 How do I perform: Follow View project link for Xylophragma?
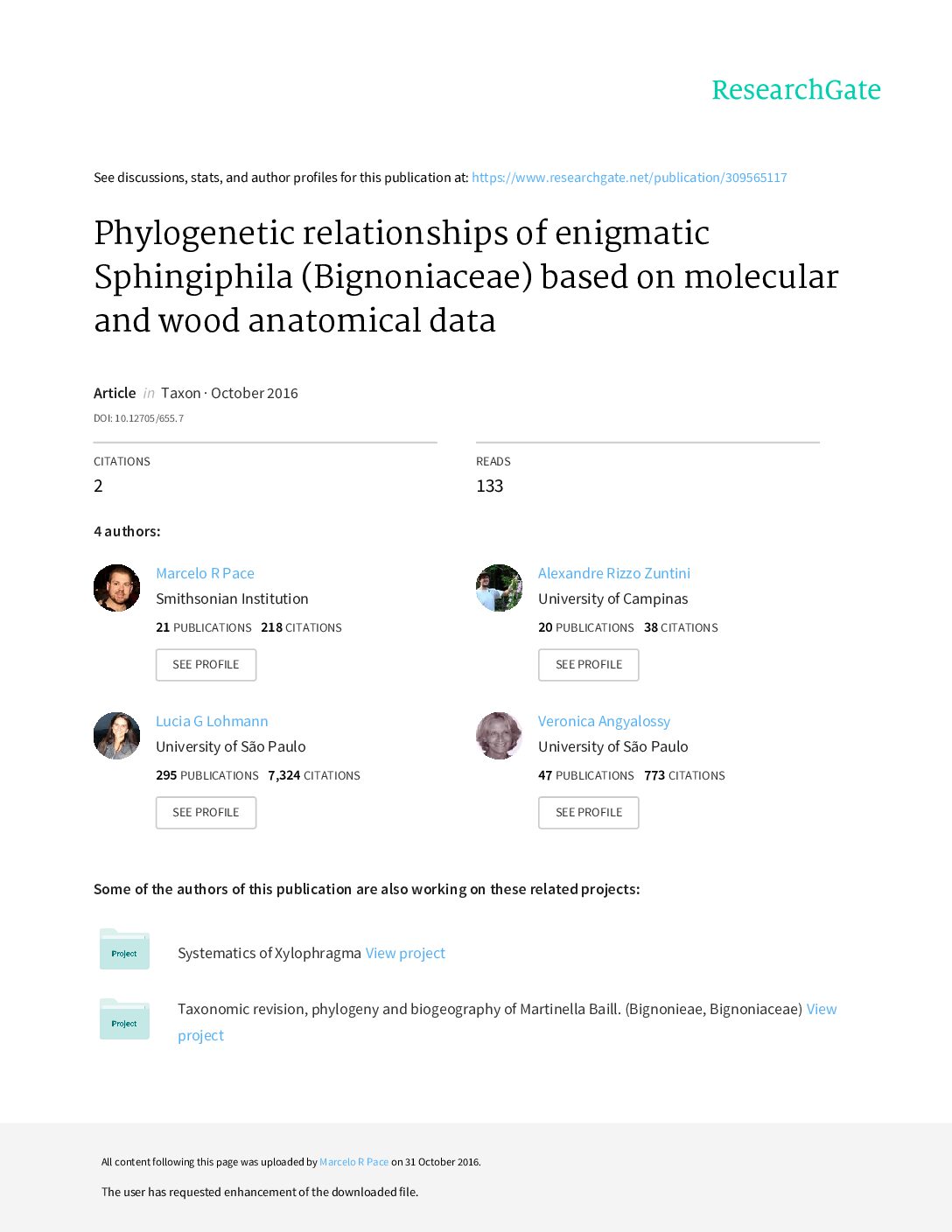[405, 953]
